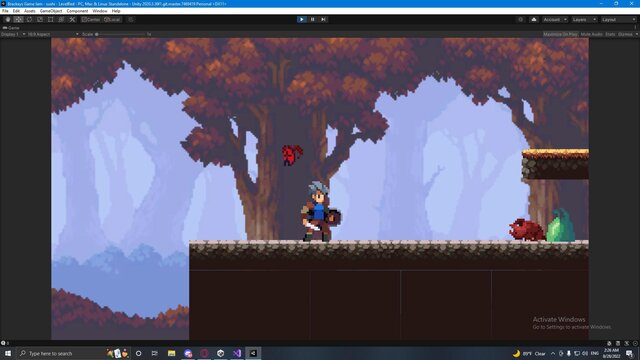Select the Scale tool in Unity toolbar
Viewport: 640px width, 360px height.
tap(40, 20)
